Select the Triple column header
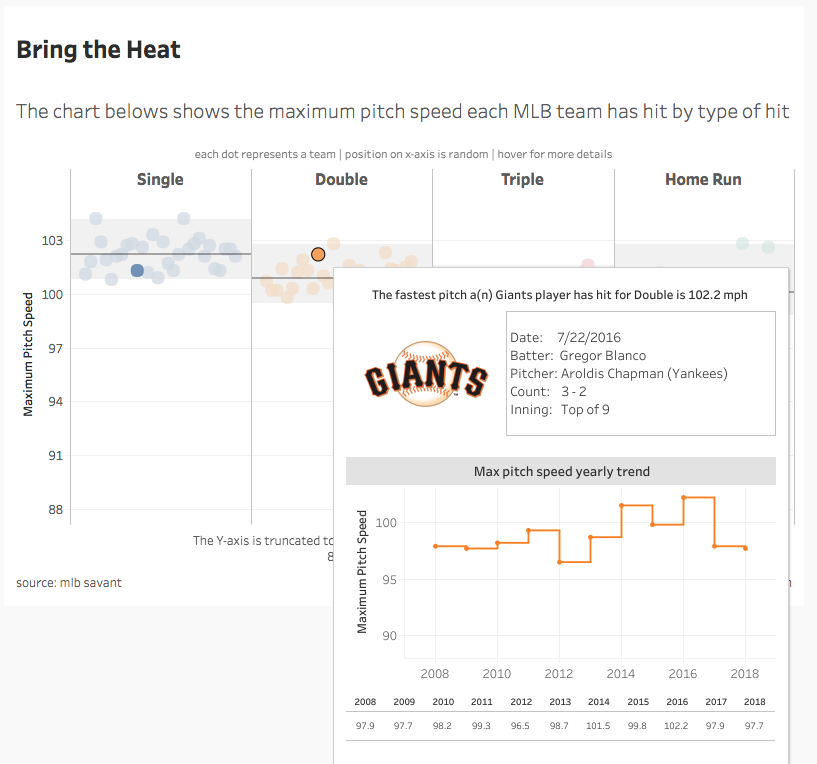Screen dimensions: 817x764 522,180
